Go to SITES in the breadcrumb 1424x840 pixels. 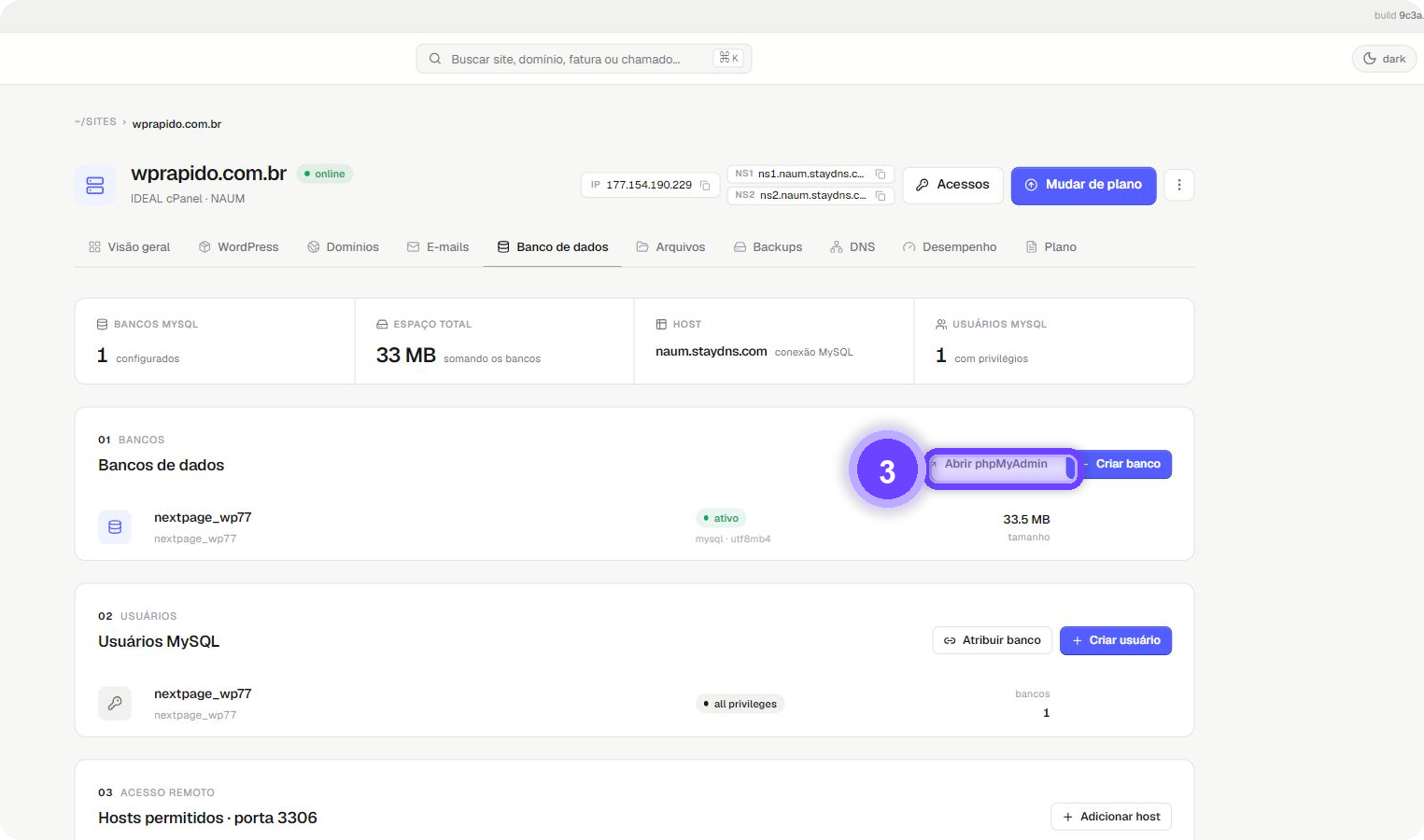pos(95,122)
